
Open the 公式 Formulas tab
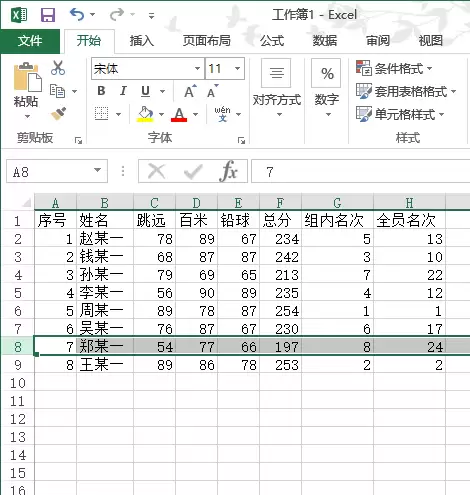coord(272,41)
